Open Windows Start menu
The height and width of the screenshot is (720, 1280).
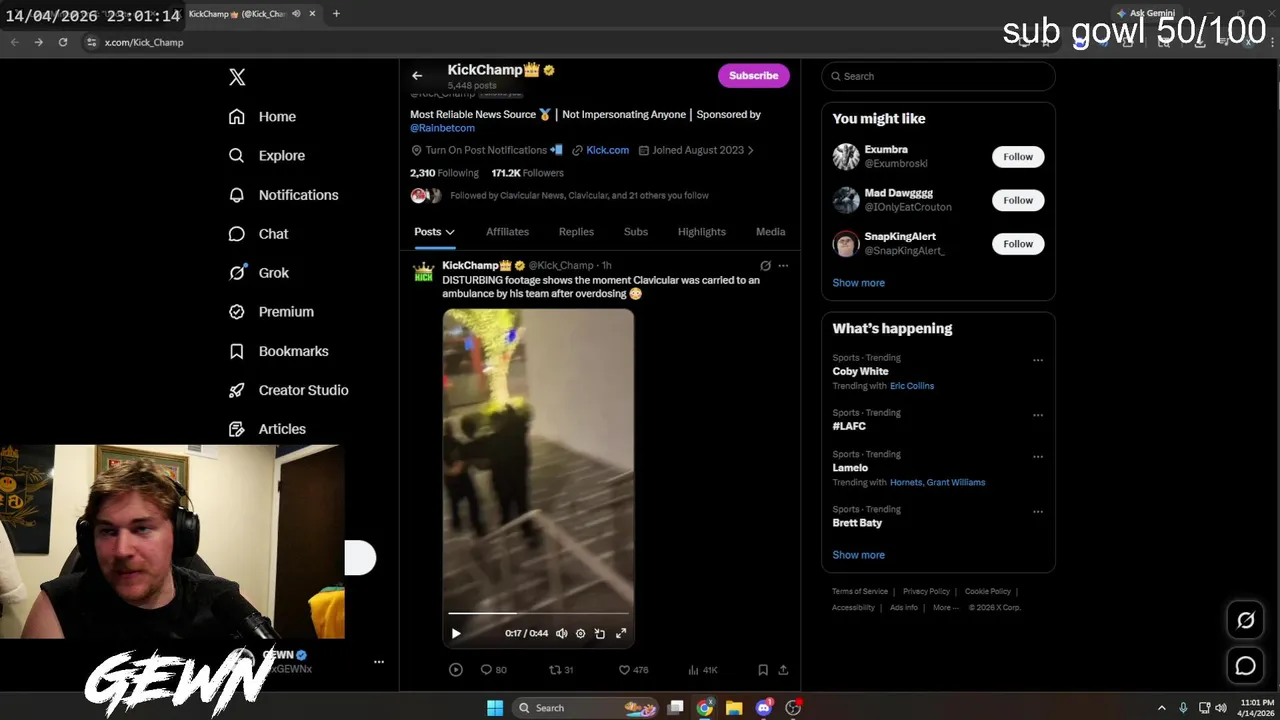click(x=495, y=708)
